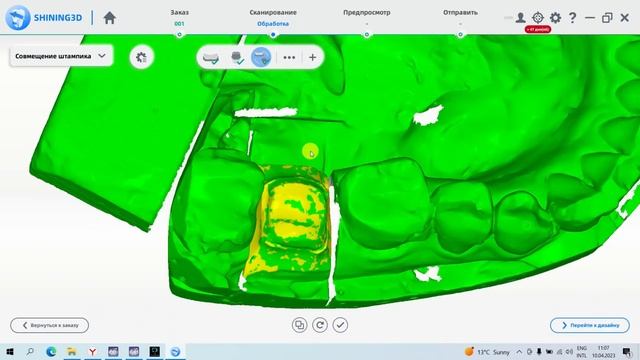
Task: Launch Microsoft Edge from the taskbar
Action: [x=51, y=351]
